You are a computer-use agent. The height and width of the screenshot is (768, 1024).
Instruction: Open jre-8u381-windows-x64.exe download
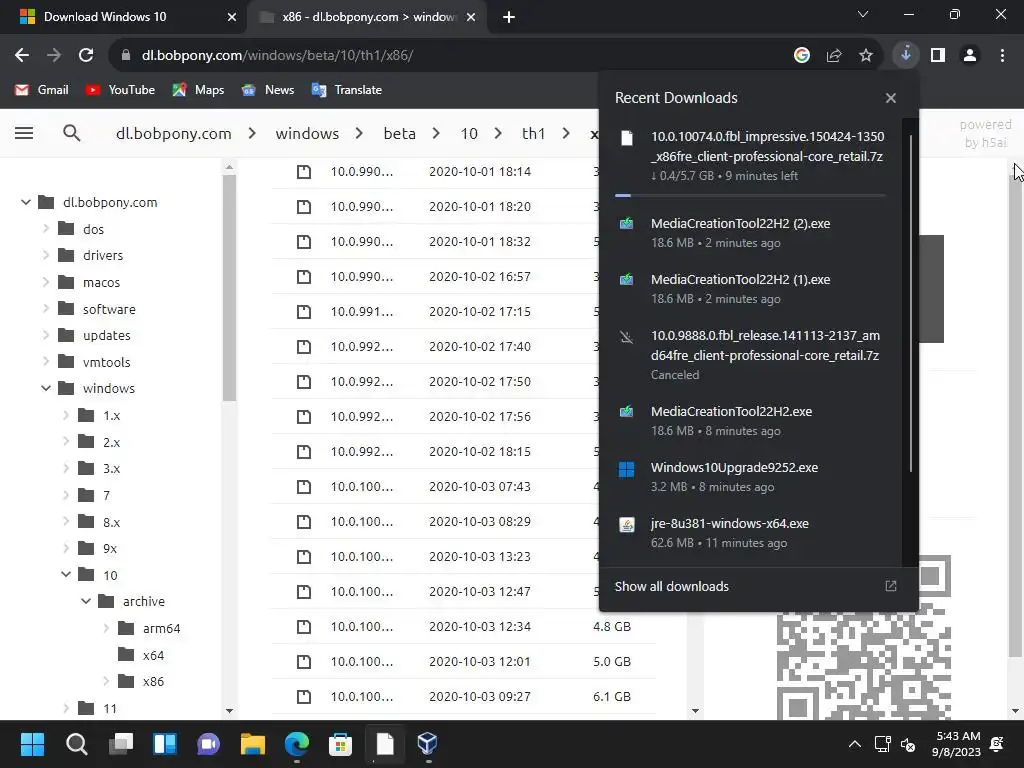(750, 533)
